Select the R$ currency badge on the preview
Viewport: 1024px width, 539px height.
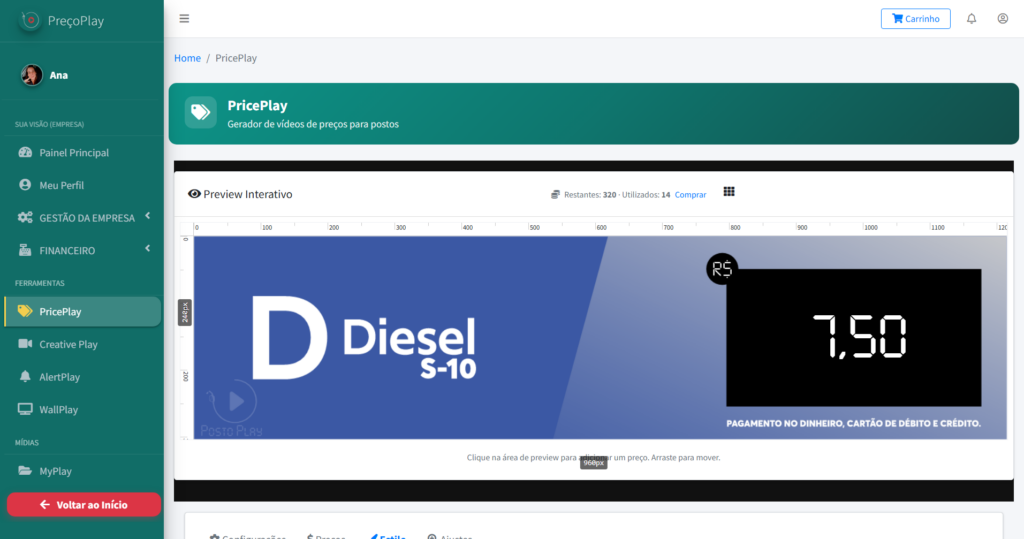[x=721, y=268]
